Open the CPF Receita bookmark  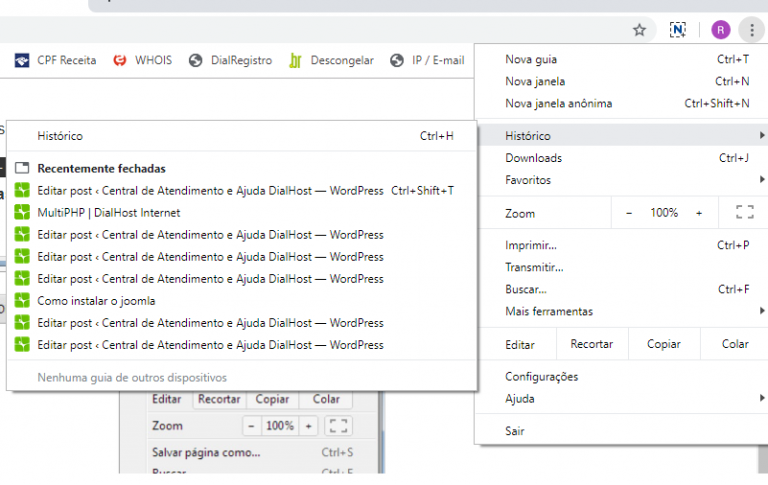coord(55,60)
